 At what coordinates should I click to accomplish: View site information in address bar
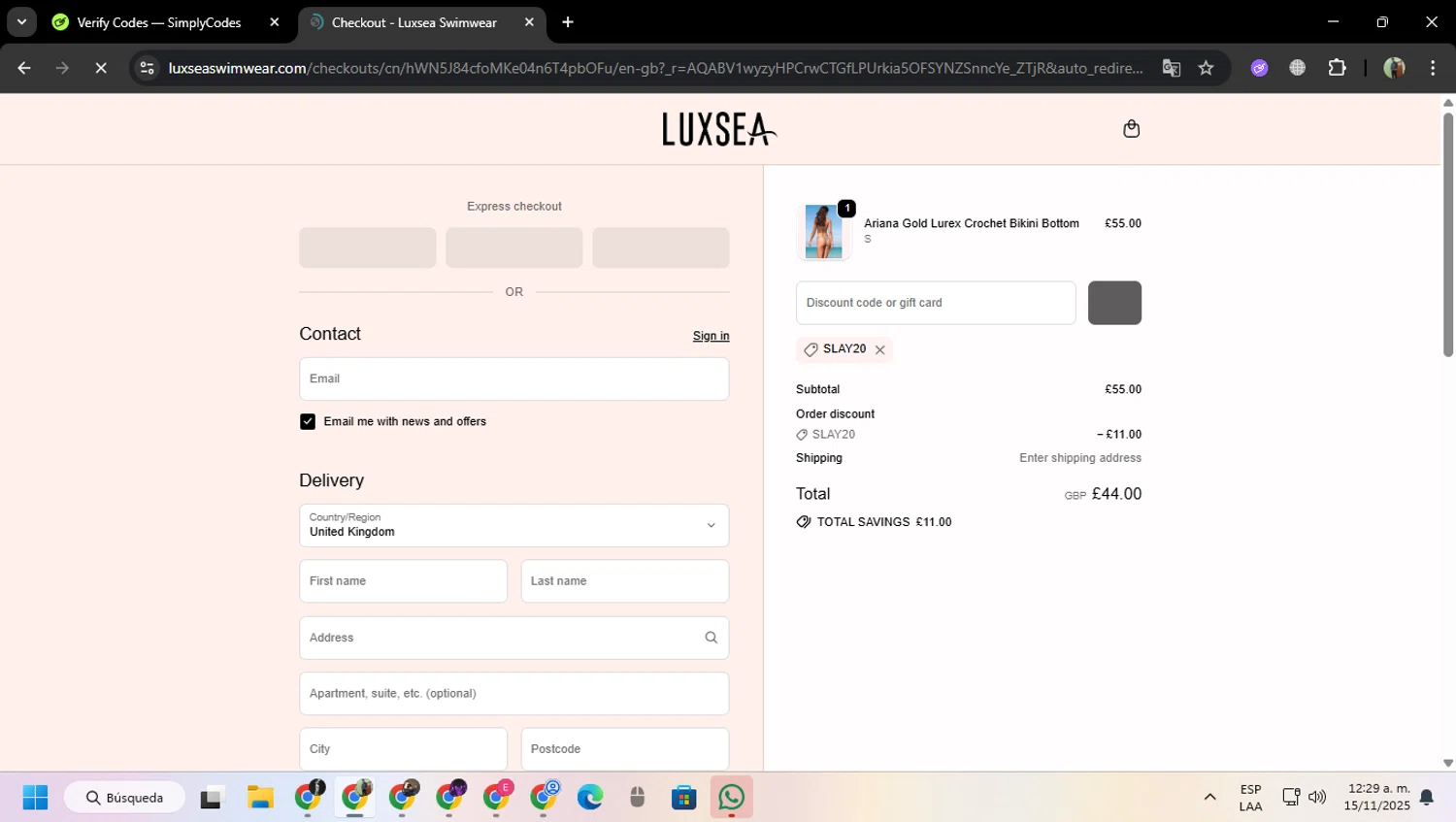click(x=147, y=68)
